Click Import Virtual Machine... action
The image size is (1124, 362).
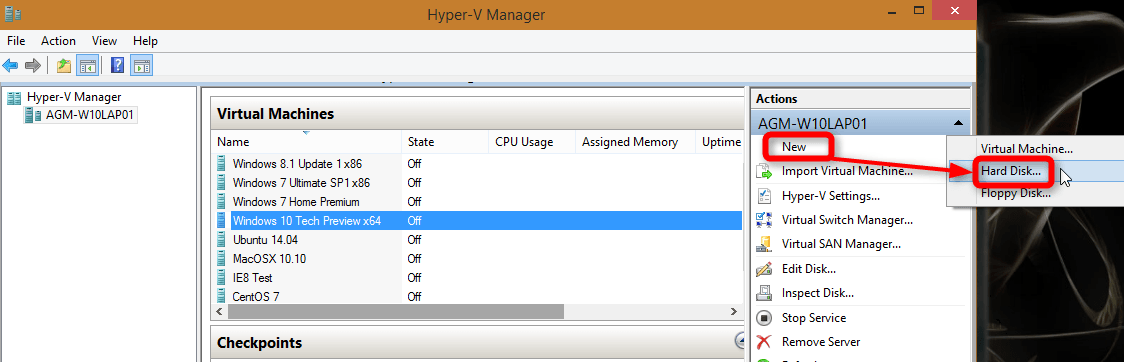[847, 171]
